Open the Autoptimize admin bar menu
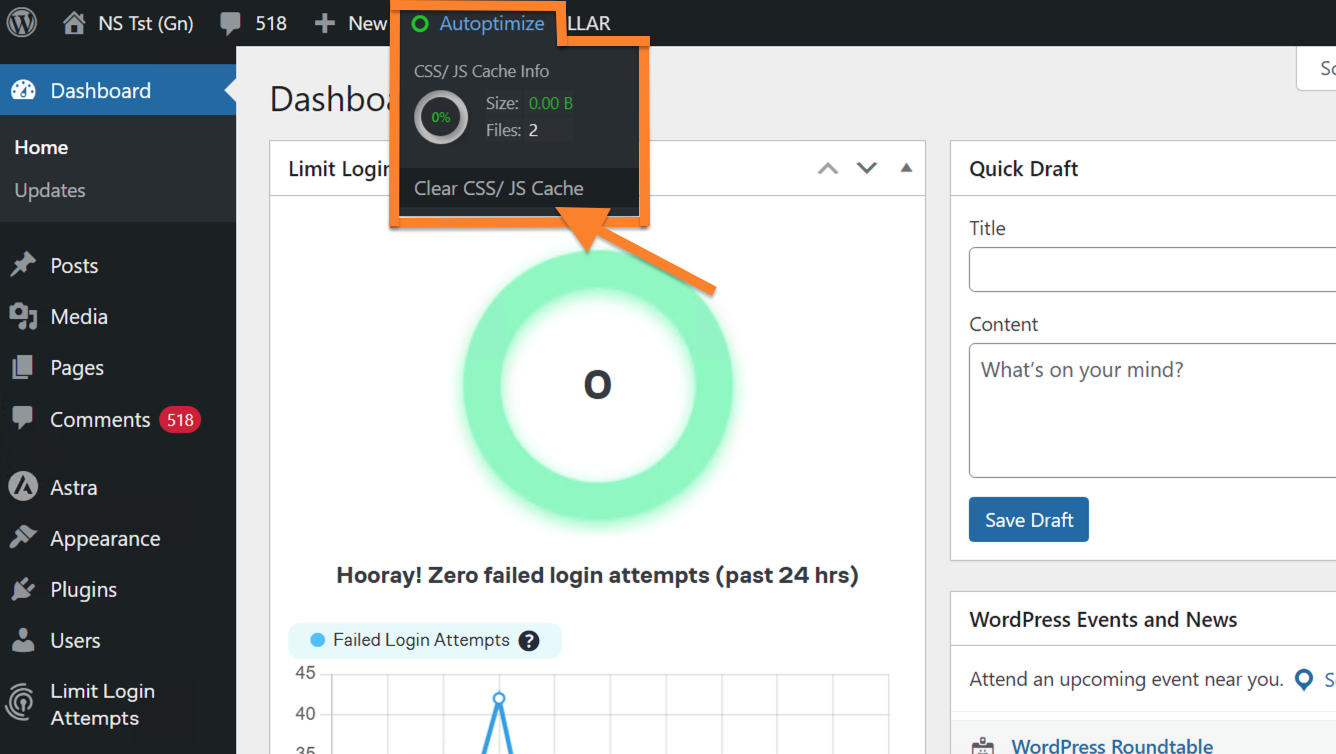 pos(479,23)
